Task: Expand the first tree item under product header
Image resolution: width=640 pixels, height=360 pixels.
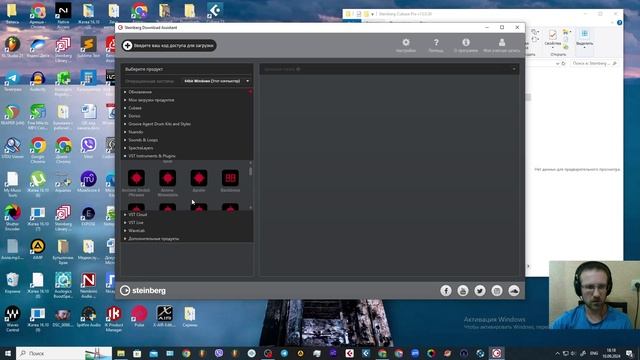Action: pos(140,92)
